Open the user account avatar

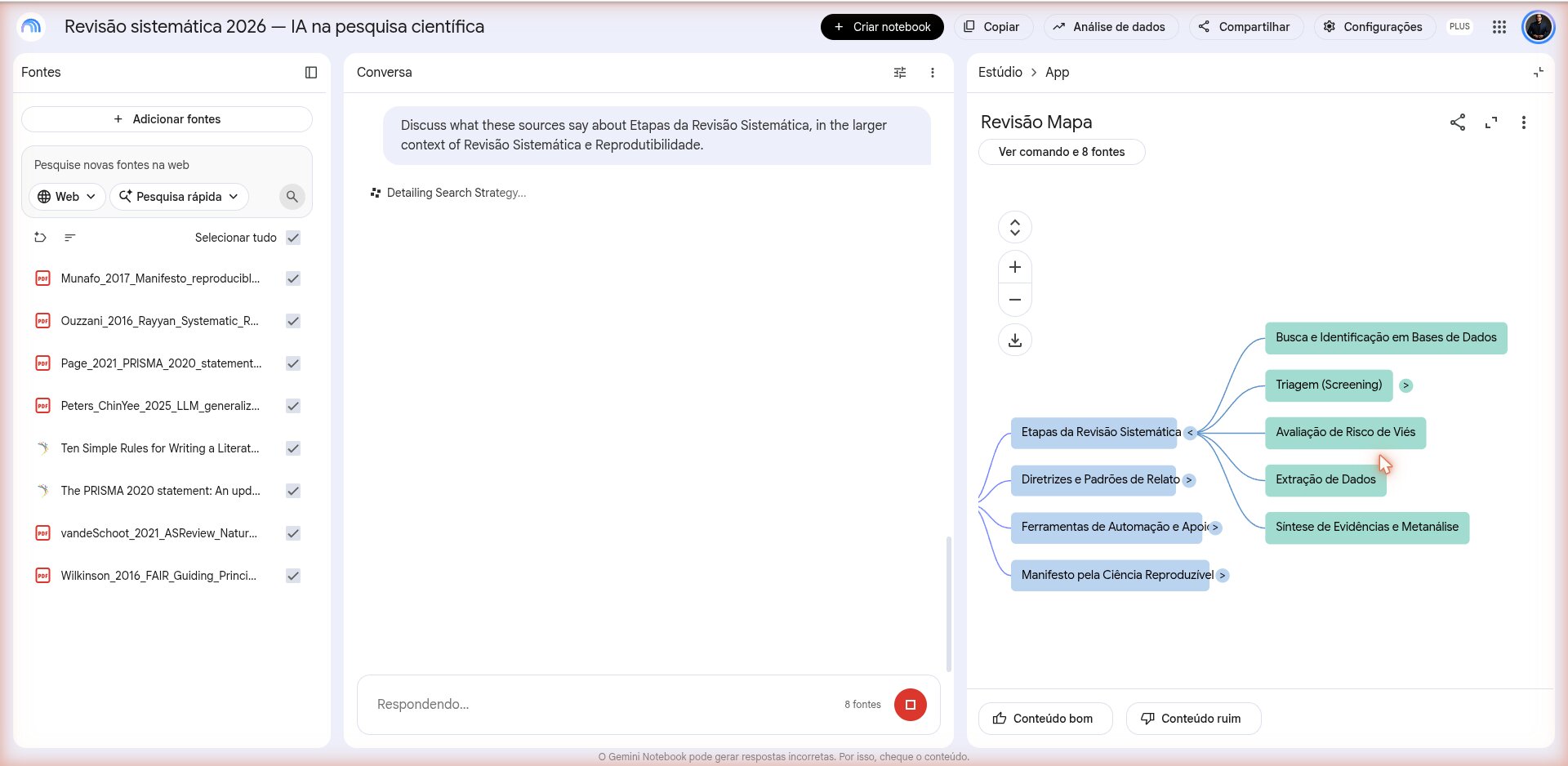[1539, 27]
